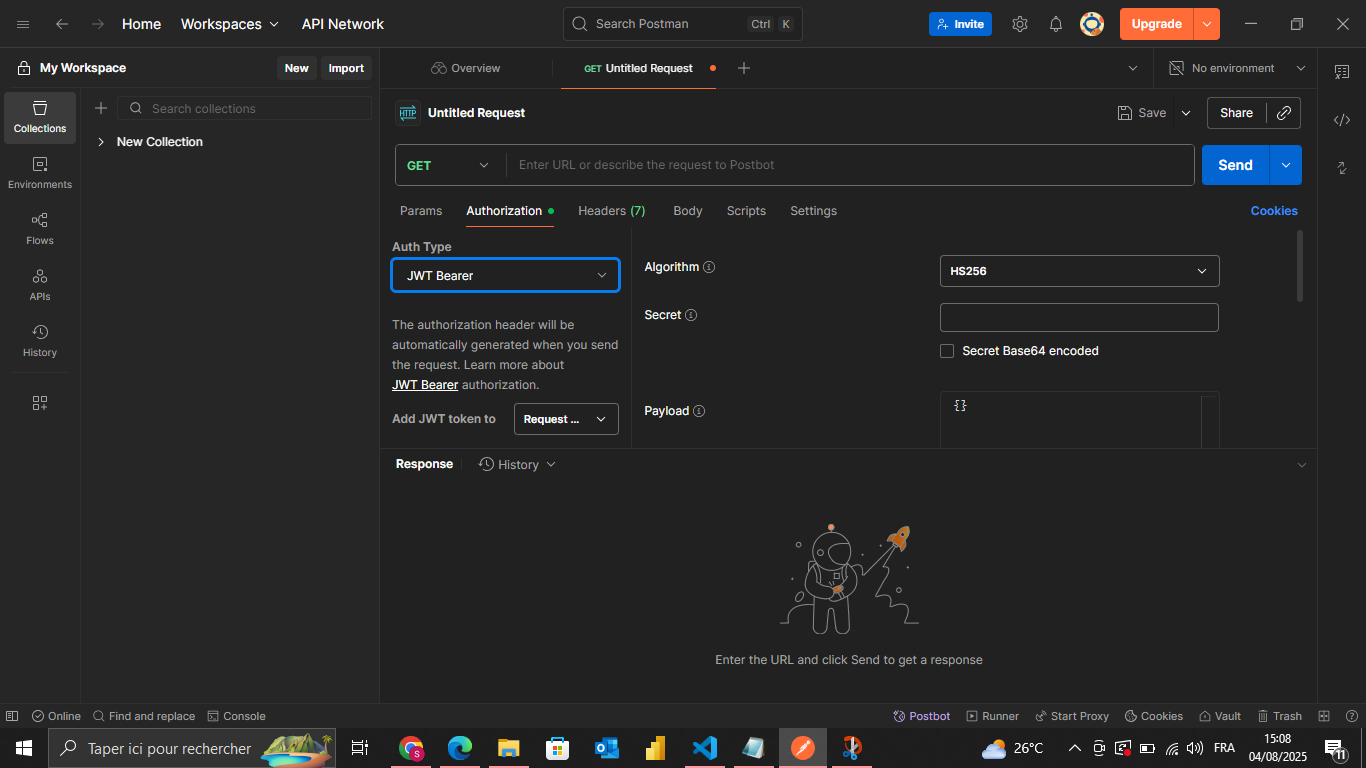Open Visual Studio Code from taskbar
Viewport: 1366px width, 768px height.
[705, 748]
